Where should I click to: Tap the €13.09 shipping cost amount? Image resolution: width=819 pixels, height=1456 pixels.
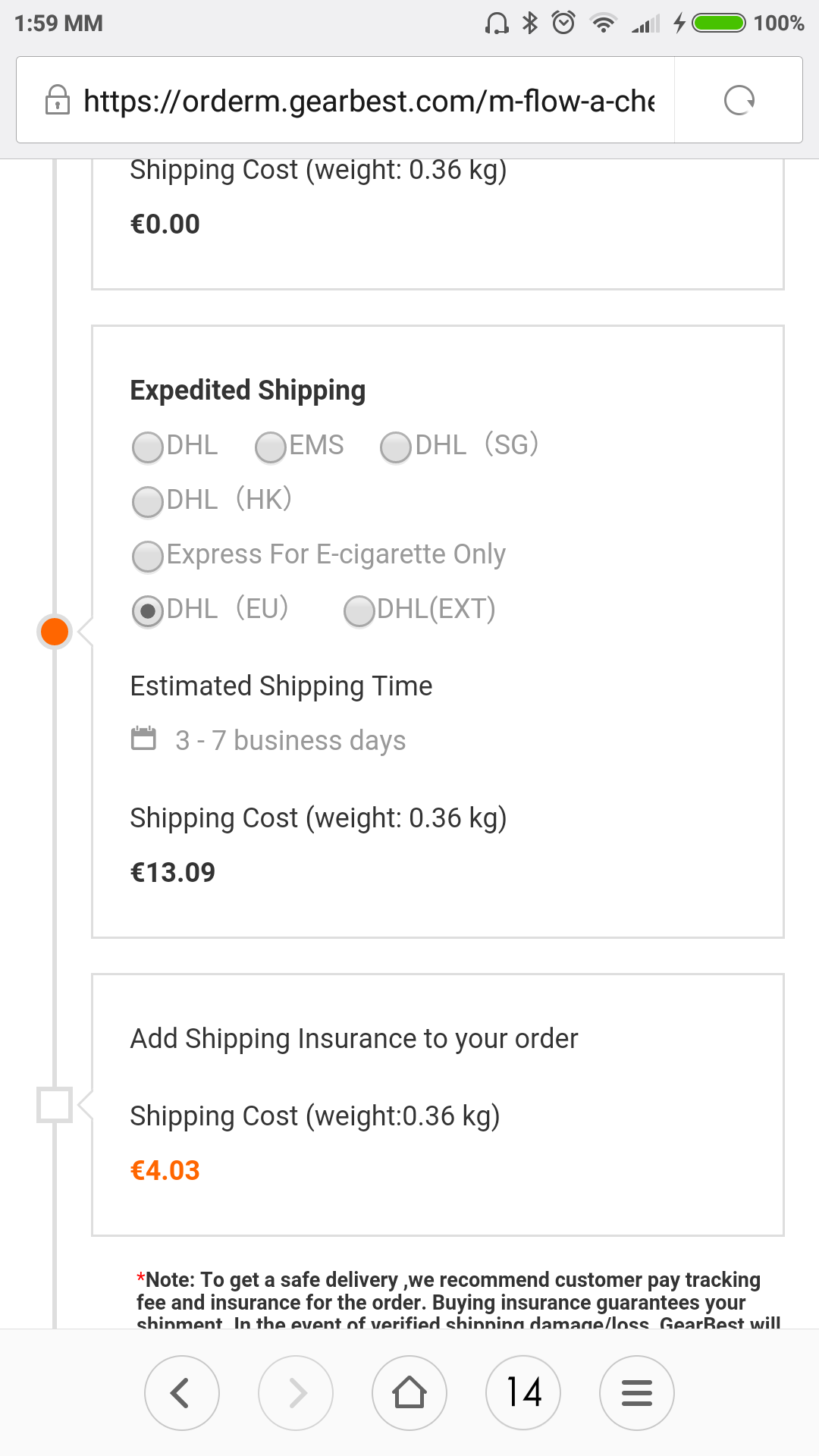(x=173, y=873)
